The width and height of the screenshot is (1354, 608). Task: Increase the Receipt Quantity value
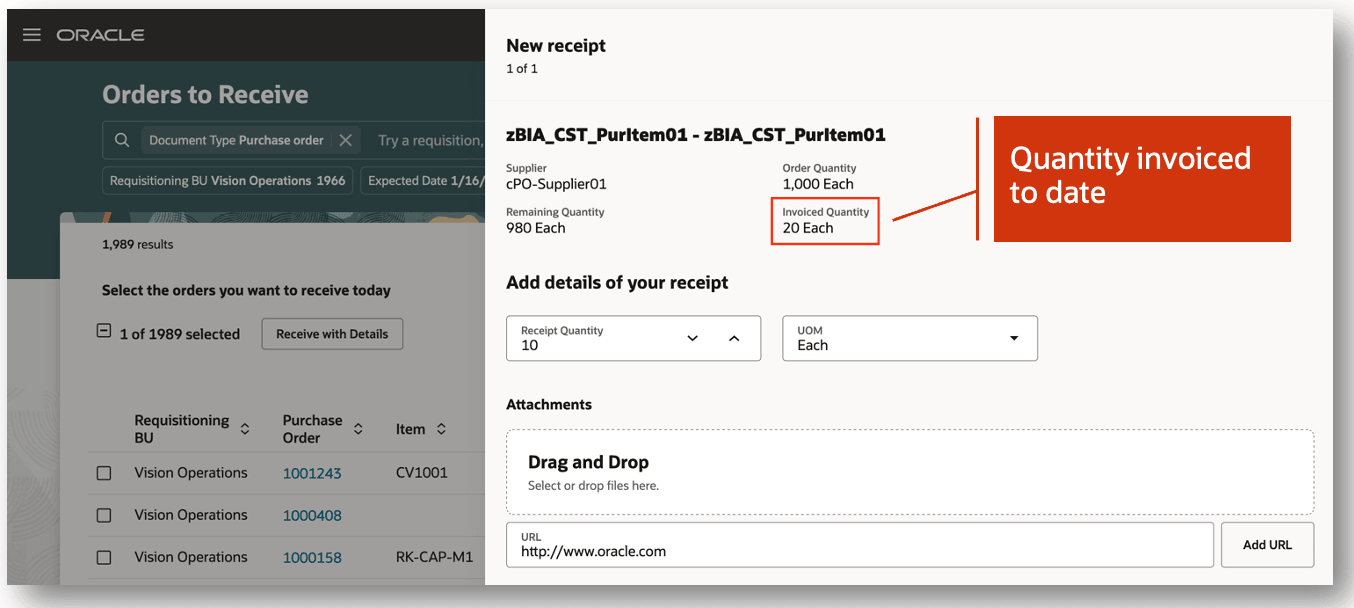coord(734,338)
